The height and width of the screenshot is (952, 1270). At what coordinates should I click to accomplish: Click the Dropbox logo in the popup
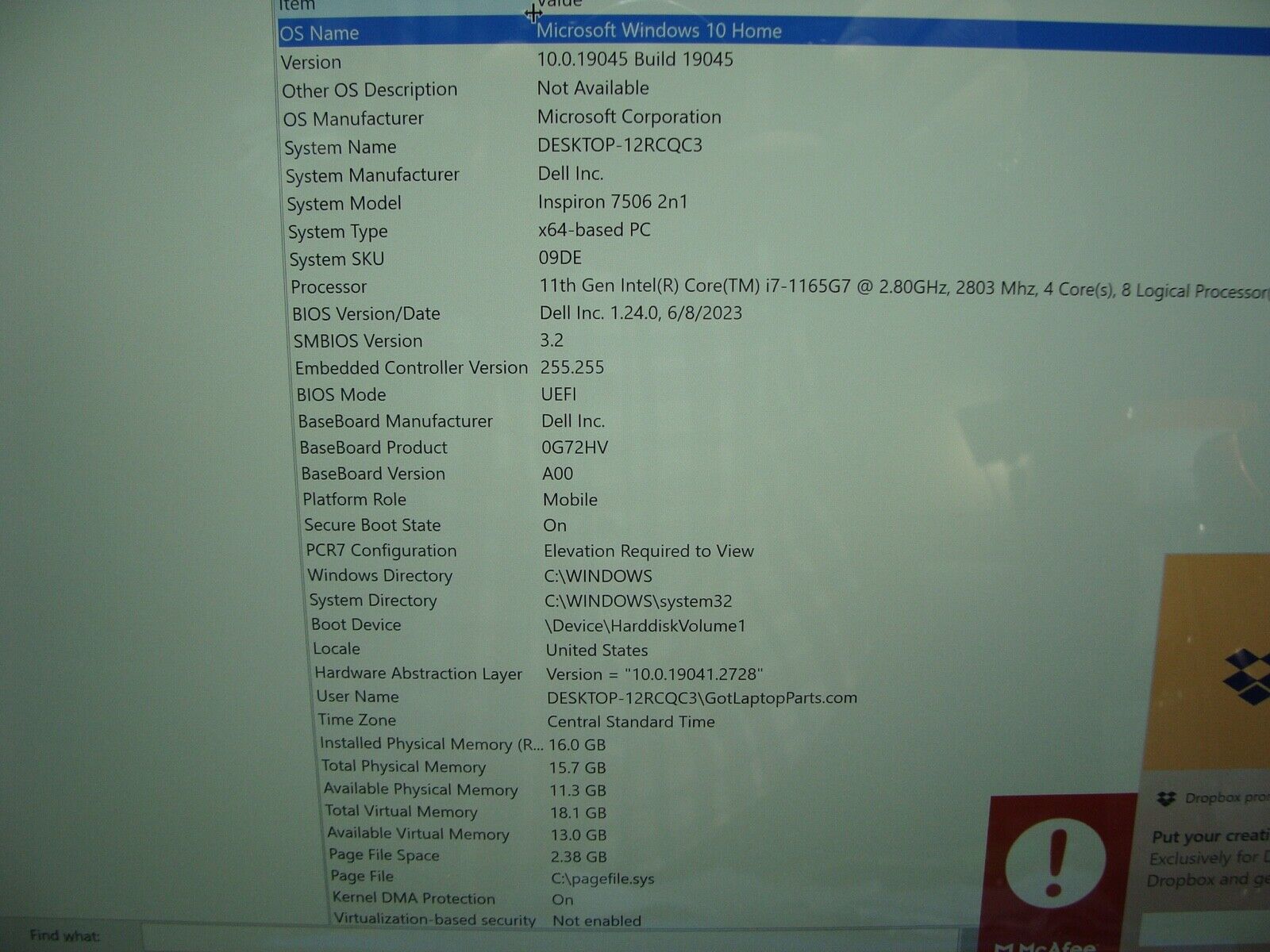[x=1247, y=677]
